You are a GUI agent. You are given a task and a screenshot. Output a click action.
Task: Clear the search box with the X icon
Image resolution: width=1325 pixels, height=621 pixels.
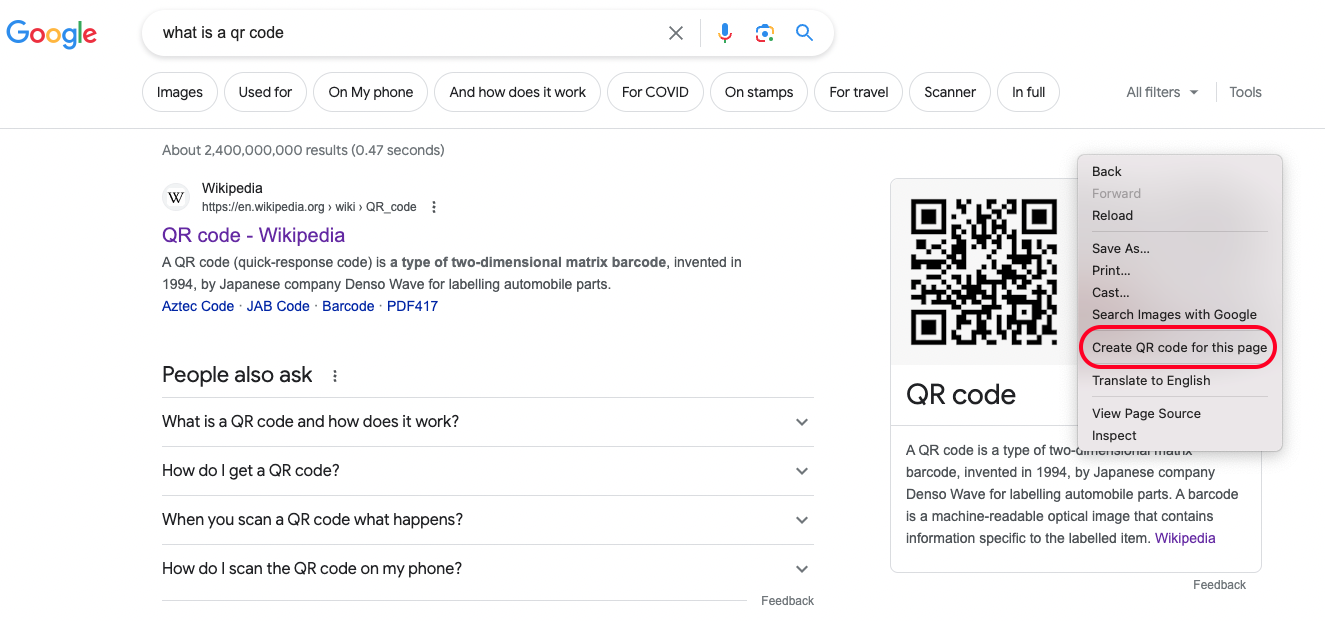(x=676, y=33)
